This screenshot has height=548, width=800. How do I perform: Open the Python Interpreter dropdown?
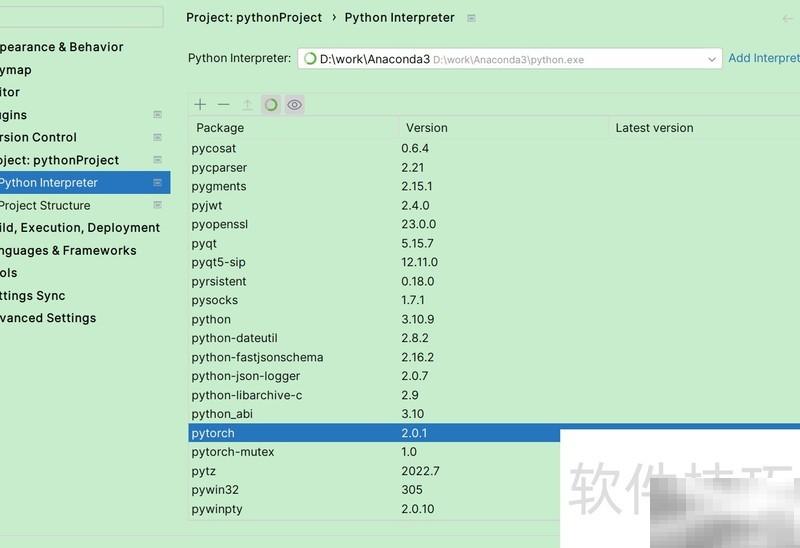[x=712, y=59]
